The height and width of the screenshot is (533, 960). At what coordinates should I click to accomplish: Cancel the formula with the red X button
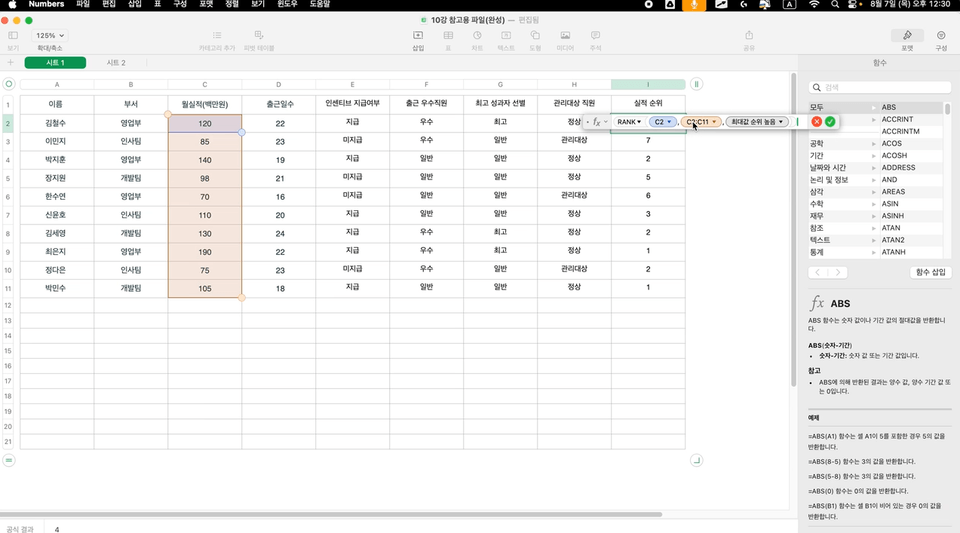click(x=816, y=122)
